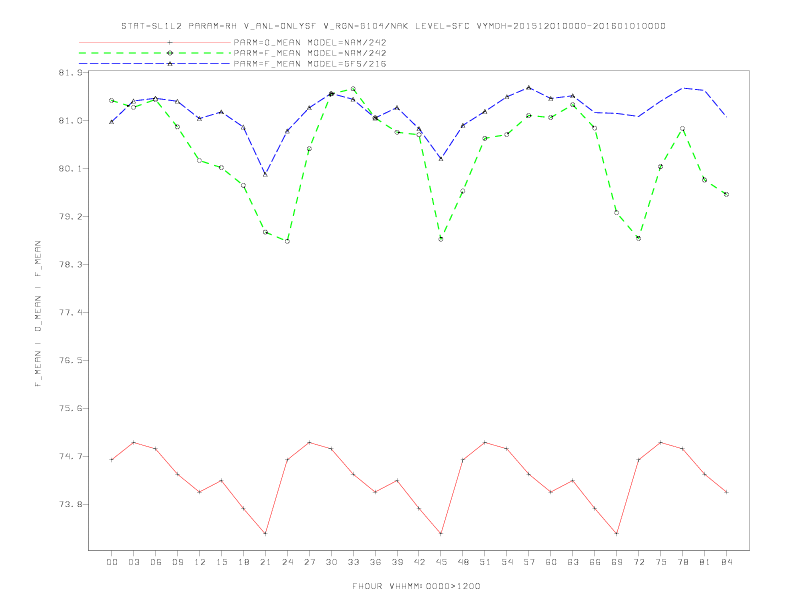
Task: Click the red solid legend line sample
Action: click(155, 42)
